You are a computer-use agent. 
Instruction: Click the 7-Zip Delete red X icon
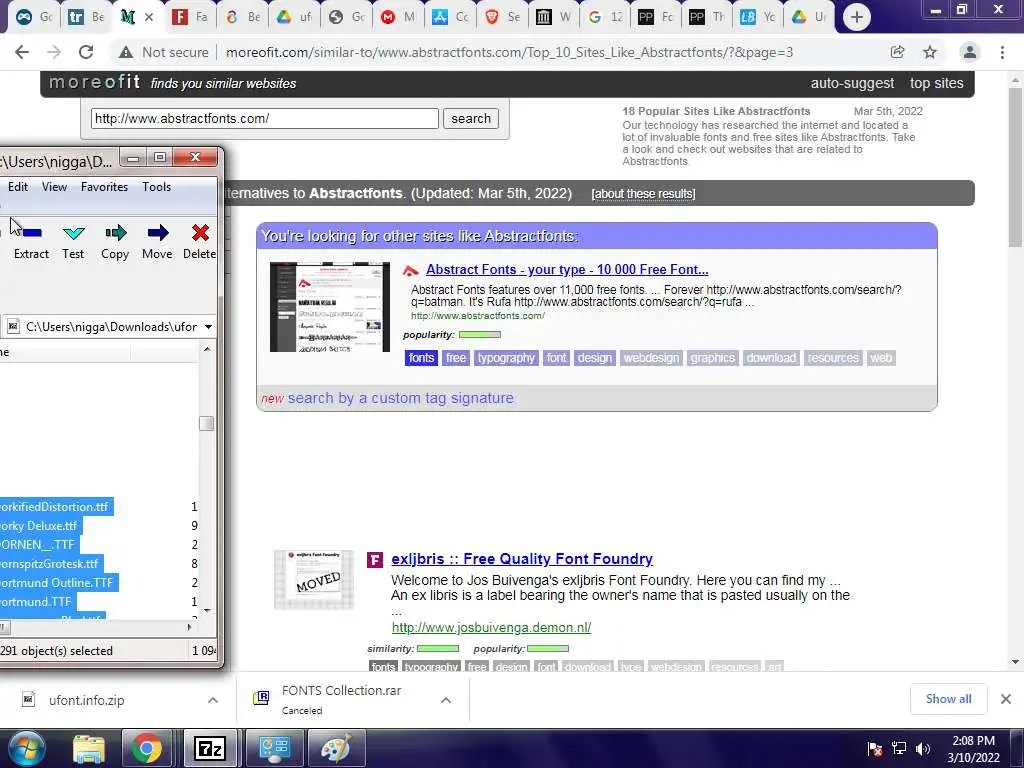coord(200,232)
